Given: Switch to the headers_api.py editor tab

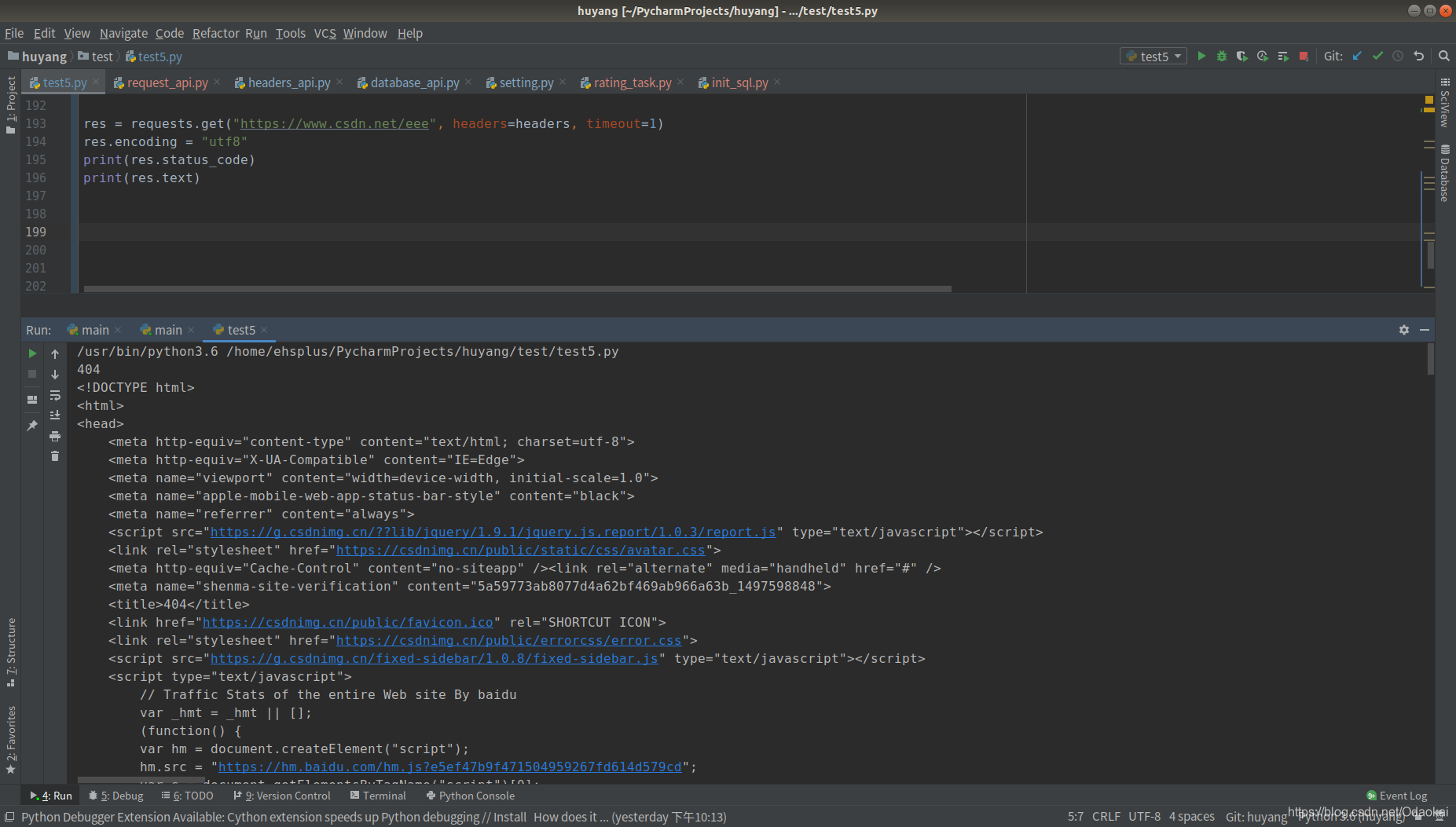Looking at the screenshot, I should 288,82.
